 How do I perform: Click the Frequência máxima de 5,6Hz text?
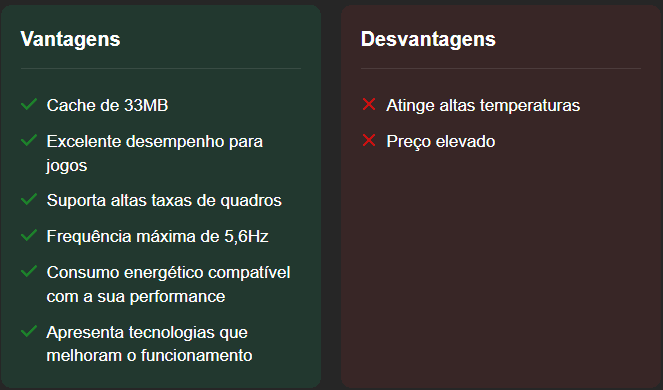(157, 236)
